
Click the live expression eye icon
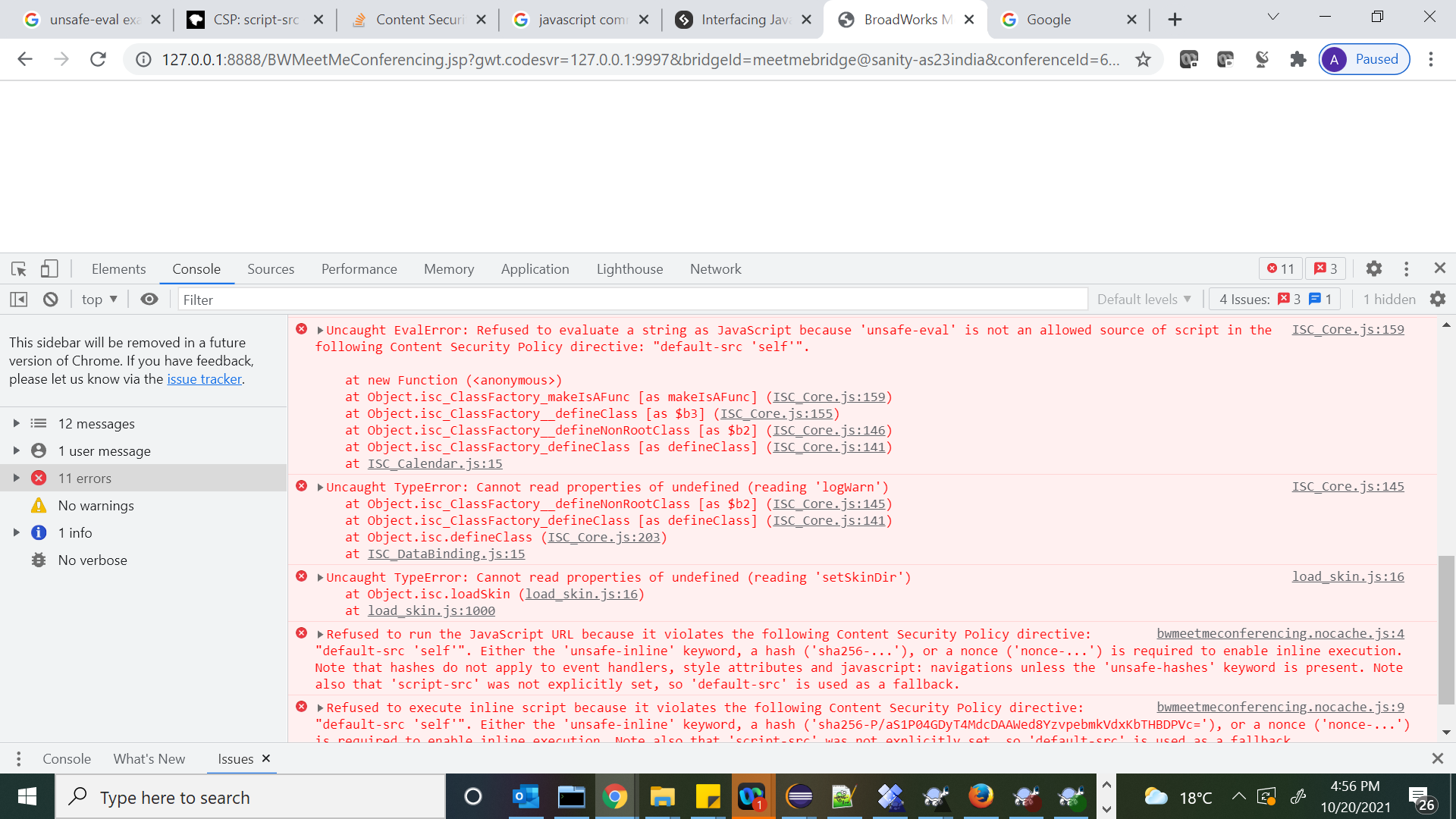click(149, 300)
